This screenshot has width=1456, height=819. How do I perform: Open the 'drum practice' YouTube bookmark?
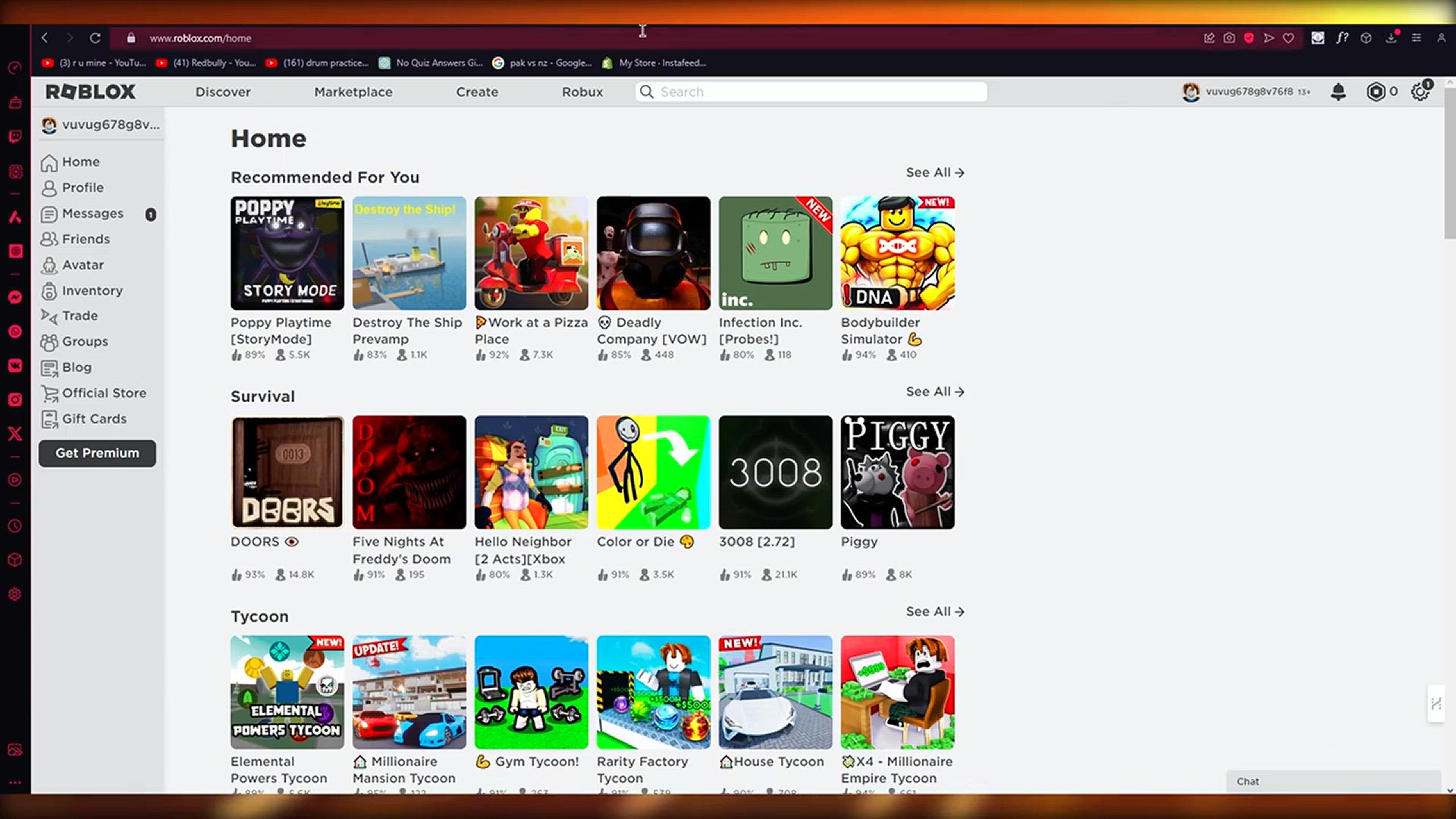pos(317,63)
